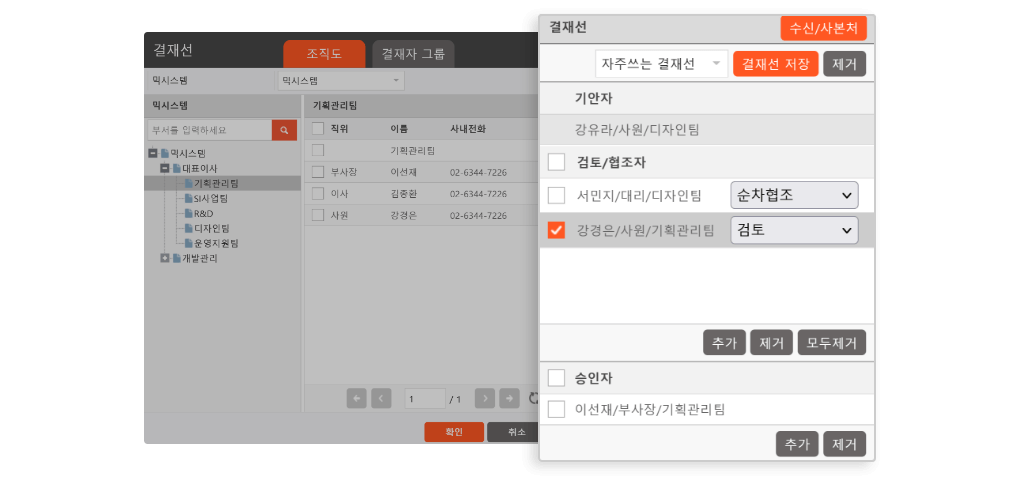
Task: Click 추가 in the 승인자 section
Action: click(x=797, y=444)
